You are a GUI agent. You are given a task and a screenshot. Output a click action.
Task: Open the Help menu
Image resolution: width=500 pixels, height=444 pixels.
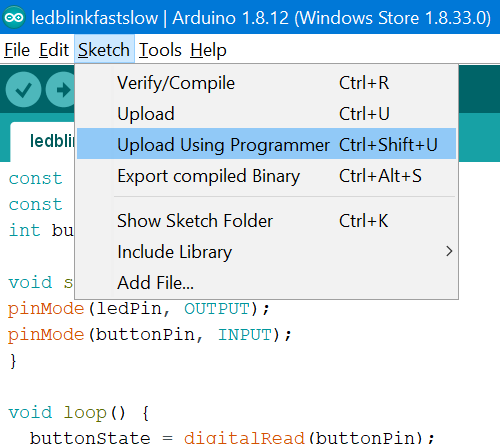pyautogui.click(x=209, y=50)
